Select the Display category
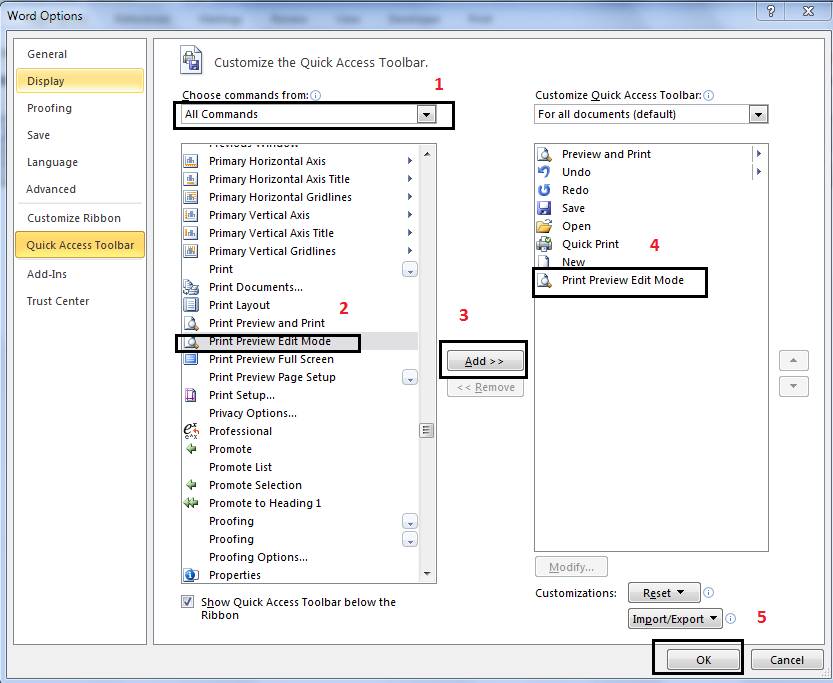The width and height of the screenshot is (833, 683). (x=80, y=81)
